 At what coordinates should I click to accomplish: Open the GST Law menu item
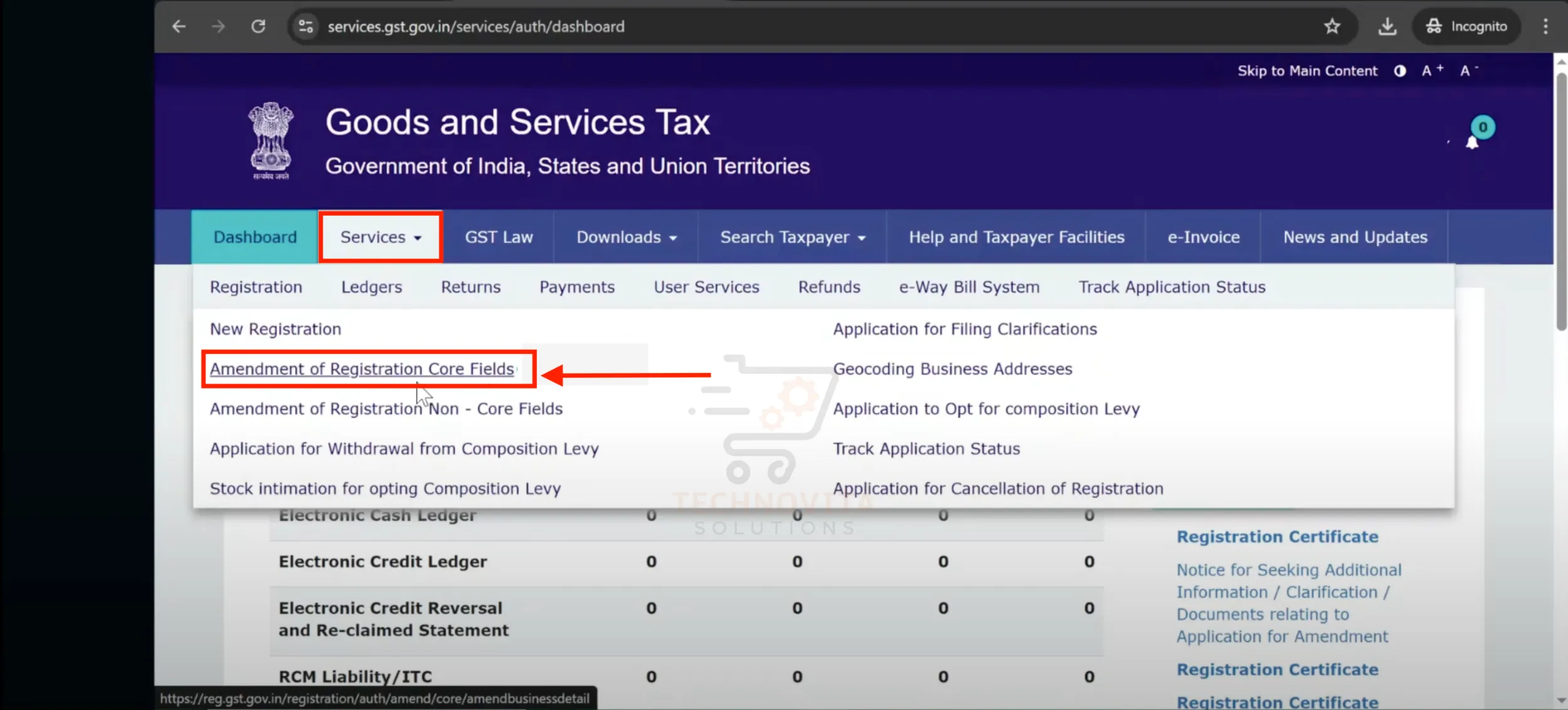point(499,237)
